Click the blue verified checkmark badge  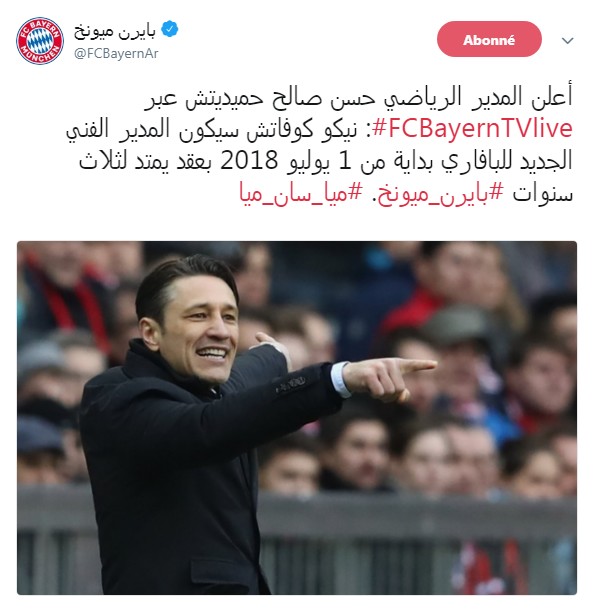[x=170, y=30]
